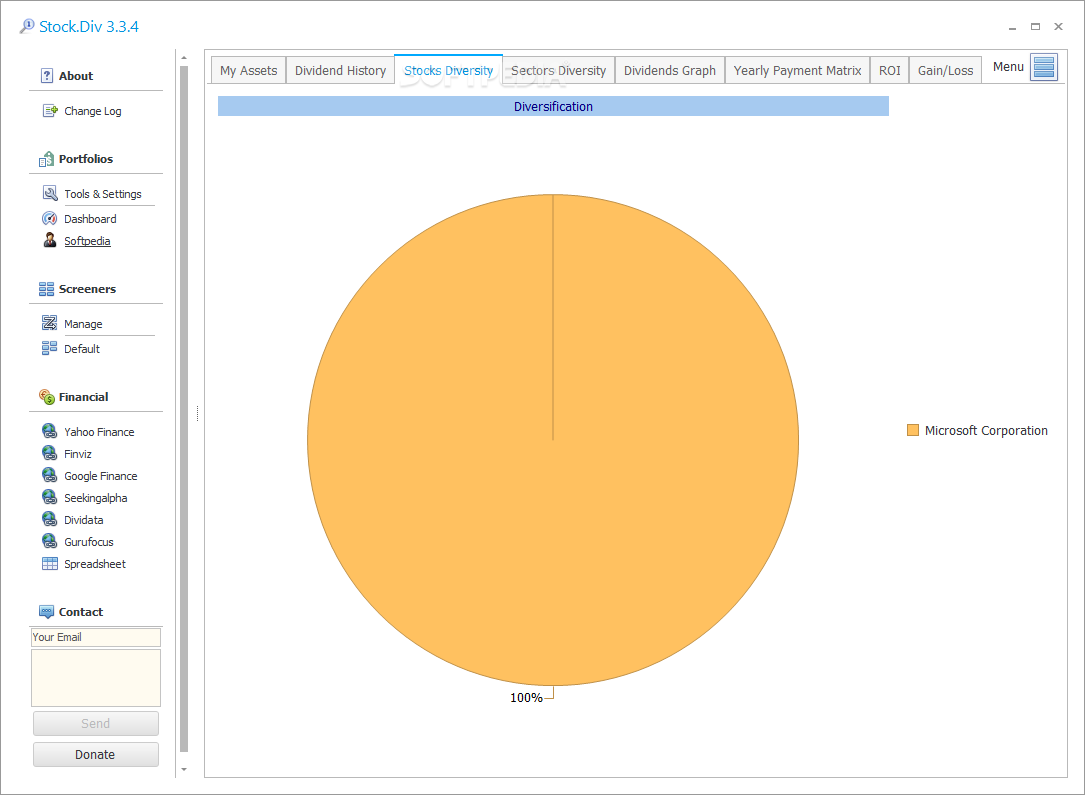Open the Google Finance link

[100, 476]
